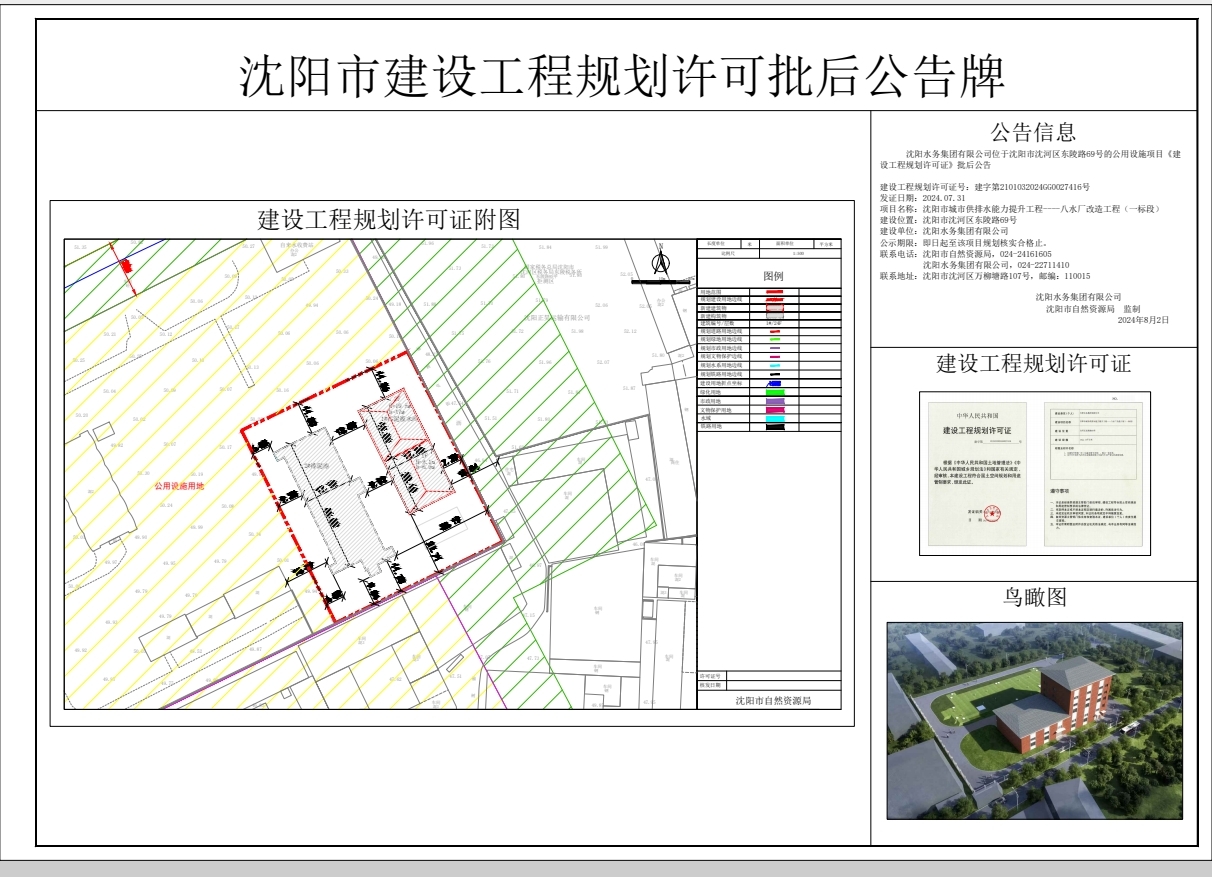The image size is (1212, 877).
Task: Click the red 公用设施用地 map label
Action: tap(178, 486)
